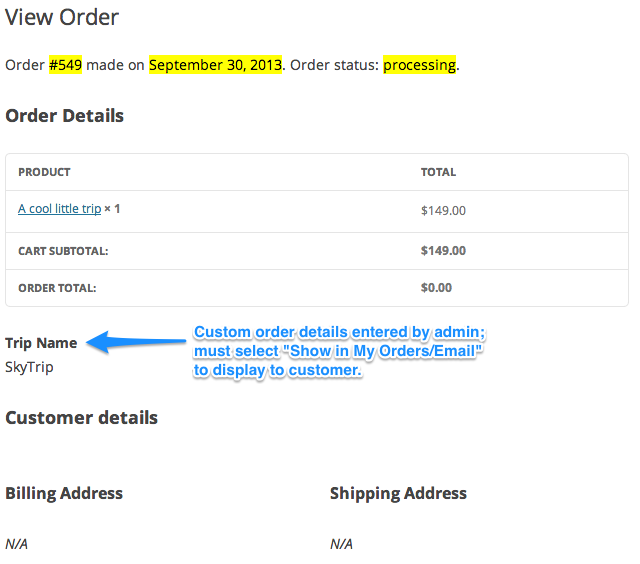The width and height of the screenshot is (640, 564).
Task: Click the blue custom order details annotation text
Action: [340, 352]
